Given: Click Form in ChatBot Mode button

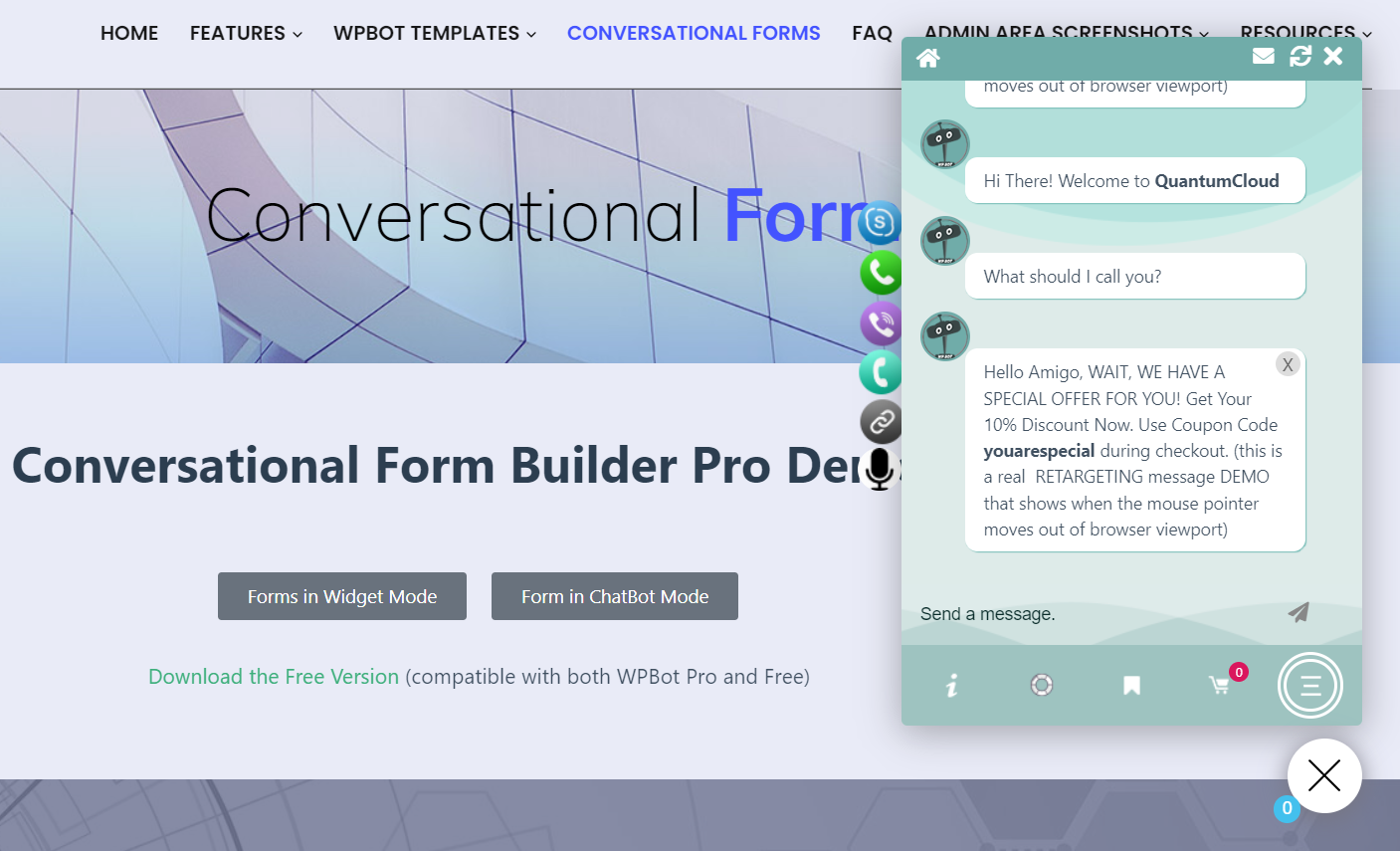Looking at the screenshot, I should (x=615, y=596).
